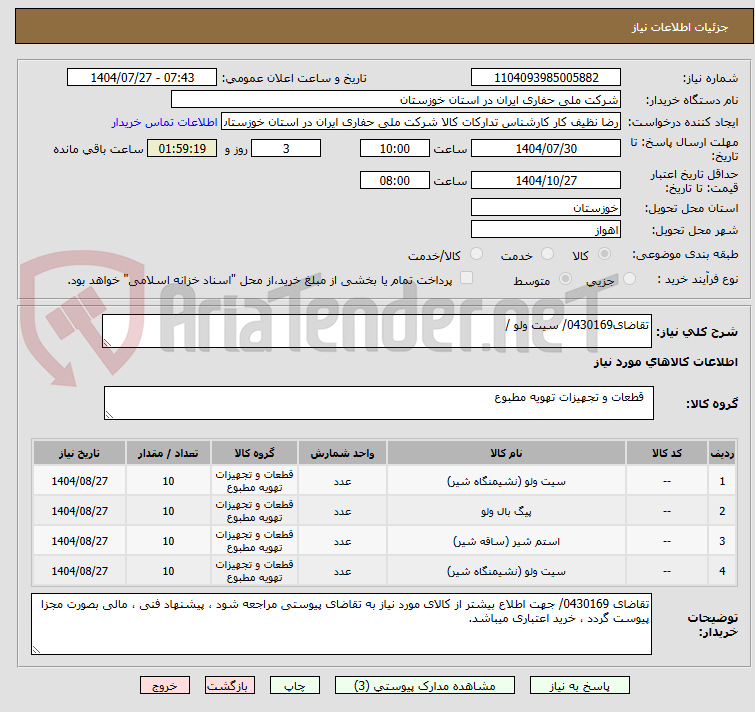755x712 pixels.
Task: Click the quantity 10 in row 2
Action: coord(168,511)
